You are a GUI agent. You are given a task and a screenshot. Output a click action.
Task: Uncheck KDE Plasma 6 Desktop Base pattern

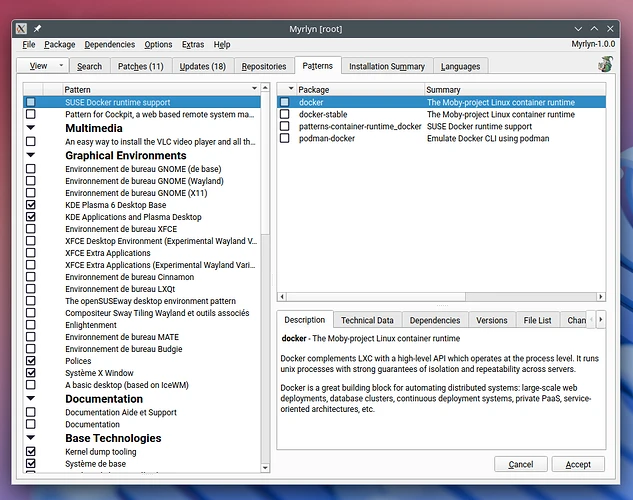click(x=31, y=205)
